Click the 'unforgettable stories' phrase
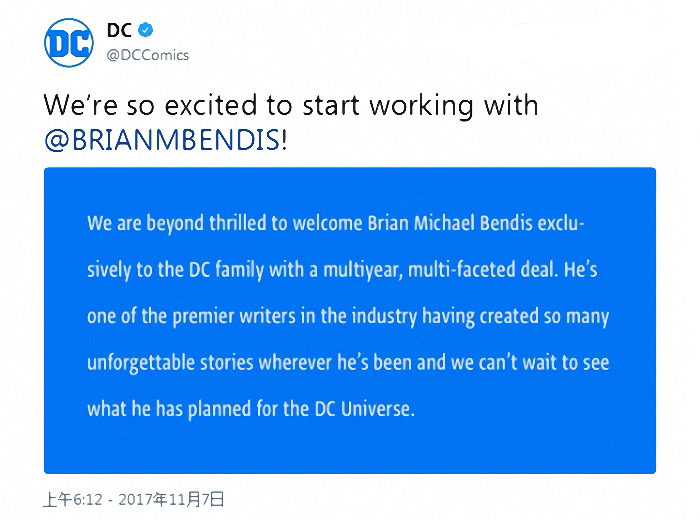 [x=170, y=362]
